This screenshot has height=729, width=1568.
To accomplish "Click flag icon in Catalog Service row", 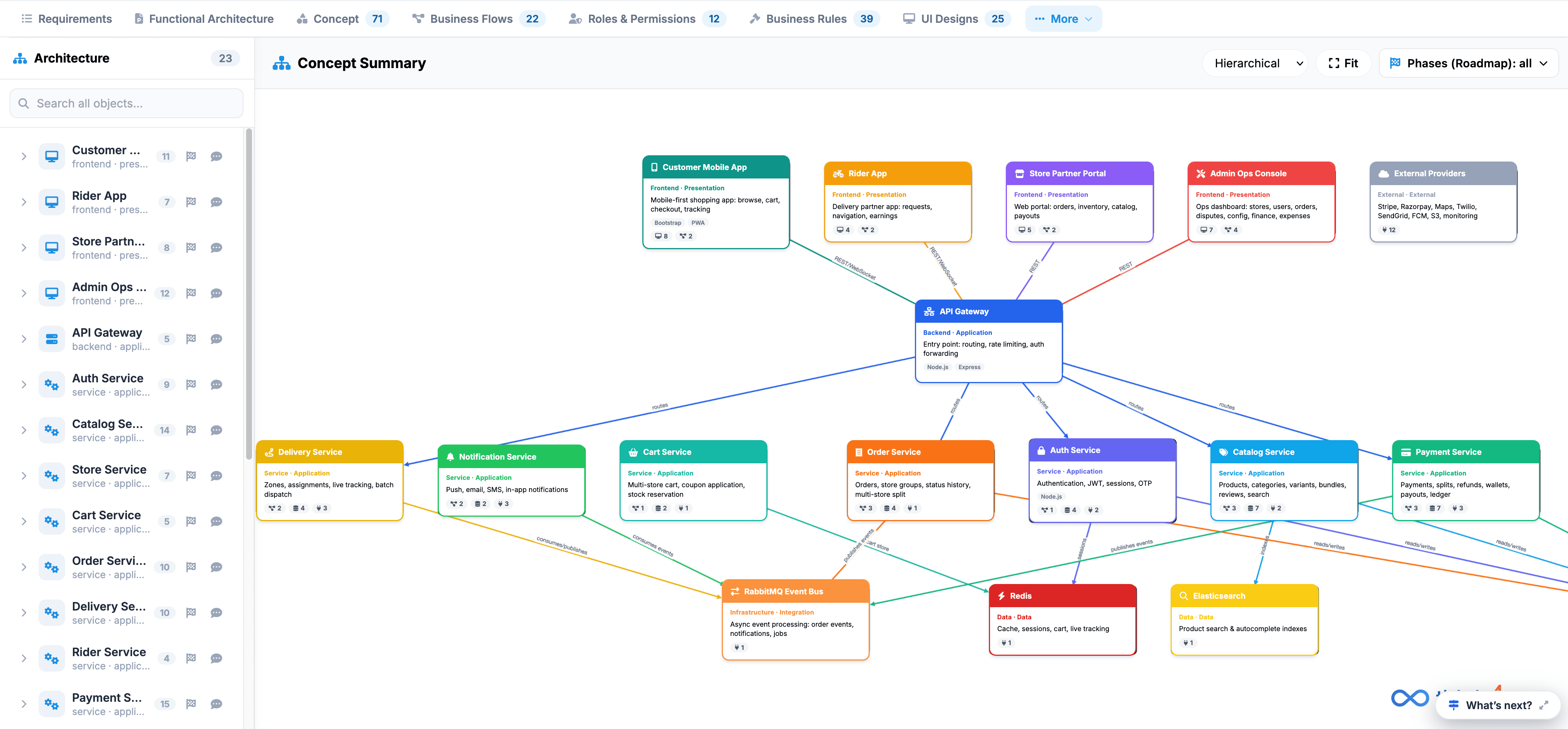I will pyautogui.click(x=191, y=431).
